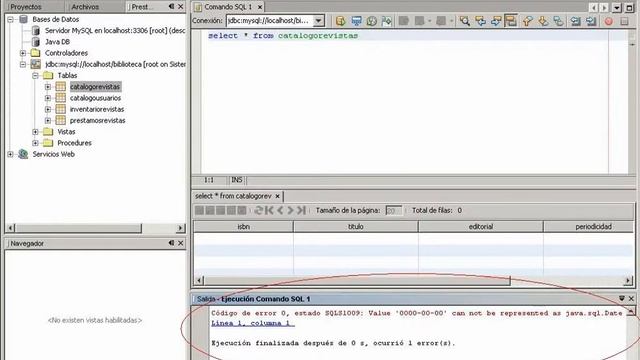Expand the catalogousuarios table
This screenshot has width=640, height=360.
(48, 98)
